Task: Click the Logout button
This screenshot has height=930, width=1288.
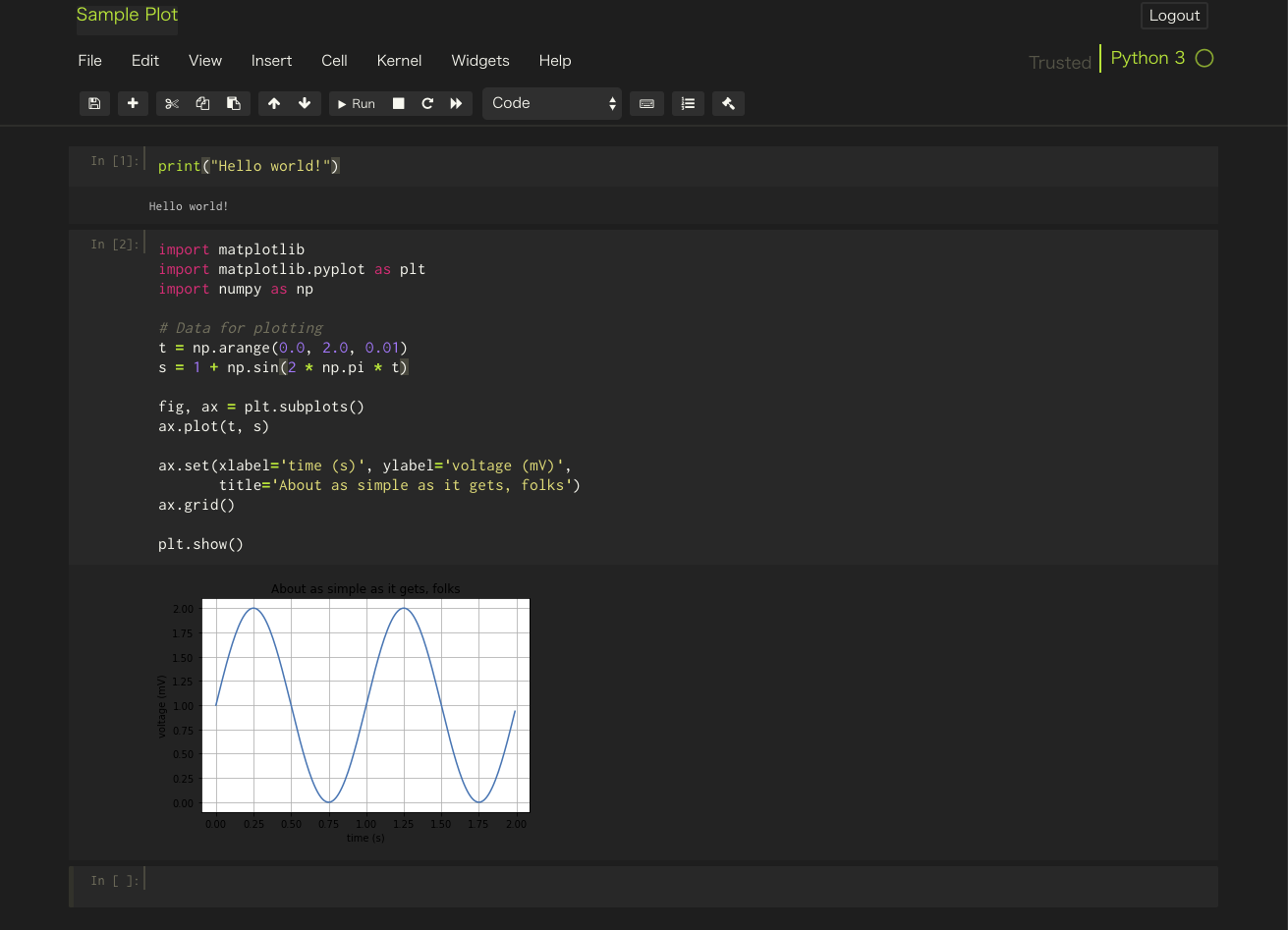Action: click(1174, 16)
